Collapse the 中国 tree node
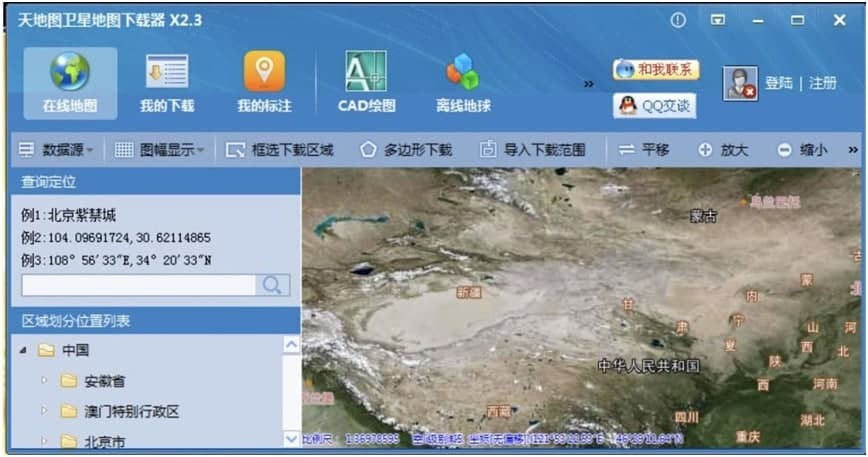Screen dimensions: 868x457 tap(23, 350)
